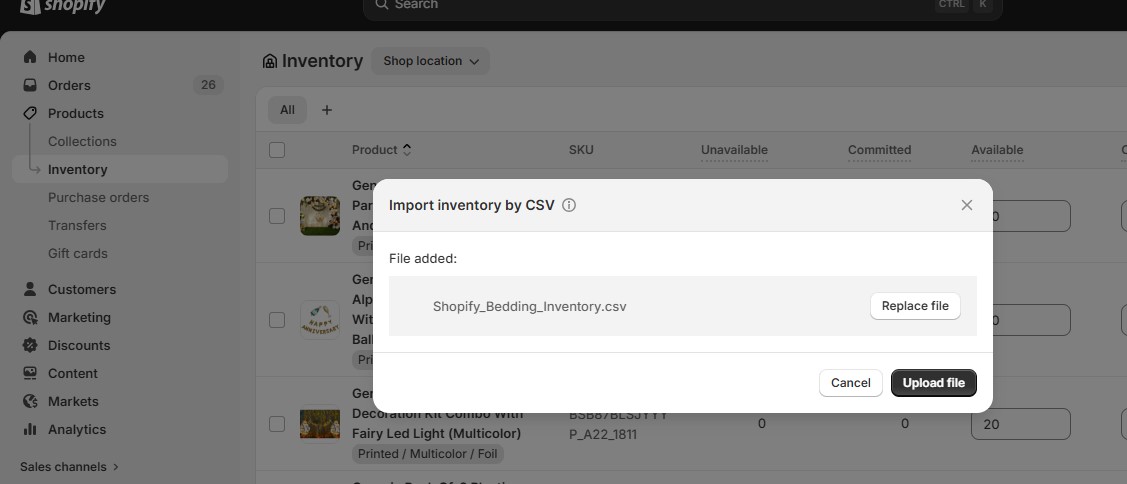Click the Home icon in sidebar
Screen dimensions: 1127x484
(30, 57)
